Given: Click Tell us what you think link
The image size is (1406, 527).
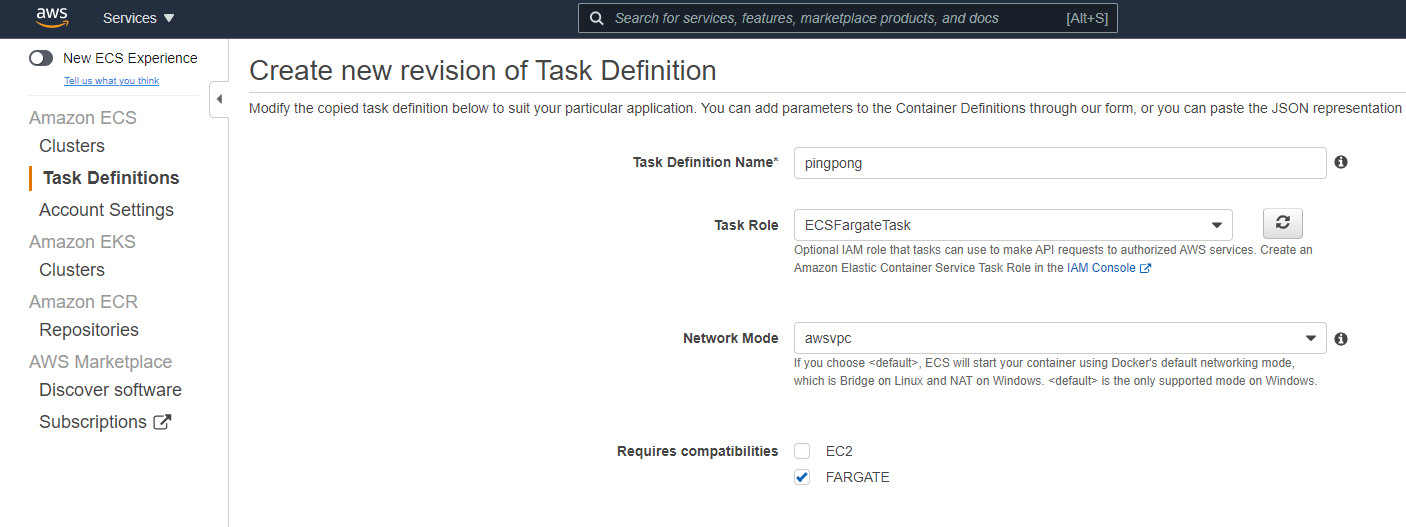Looking at the screenshot, I should pos(111,81).
